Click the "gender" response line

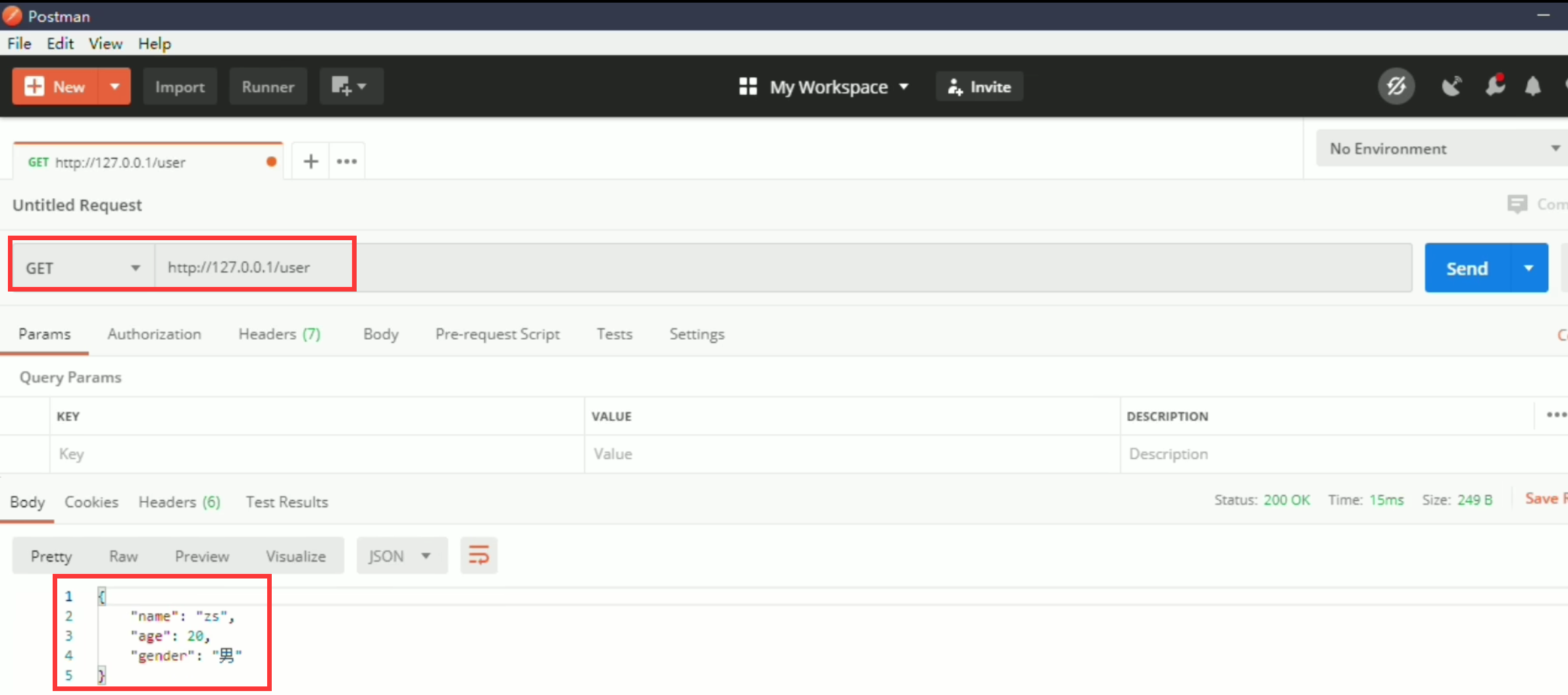click(186, 656)
